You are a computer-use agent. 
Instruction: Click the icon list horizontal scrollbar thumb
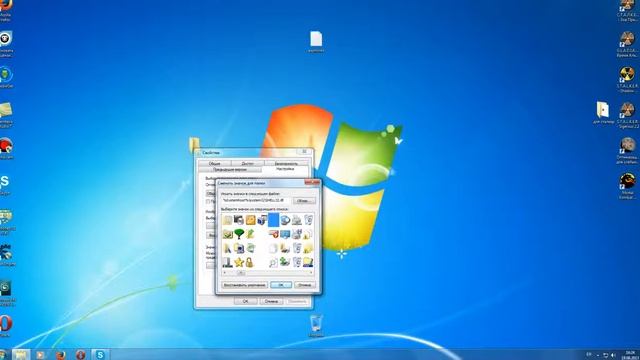coord(241,272)
